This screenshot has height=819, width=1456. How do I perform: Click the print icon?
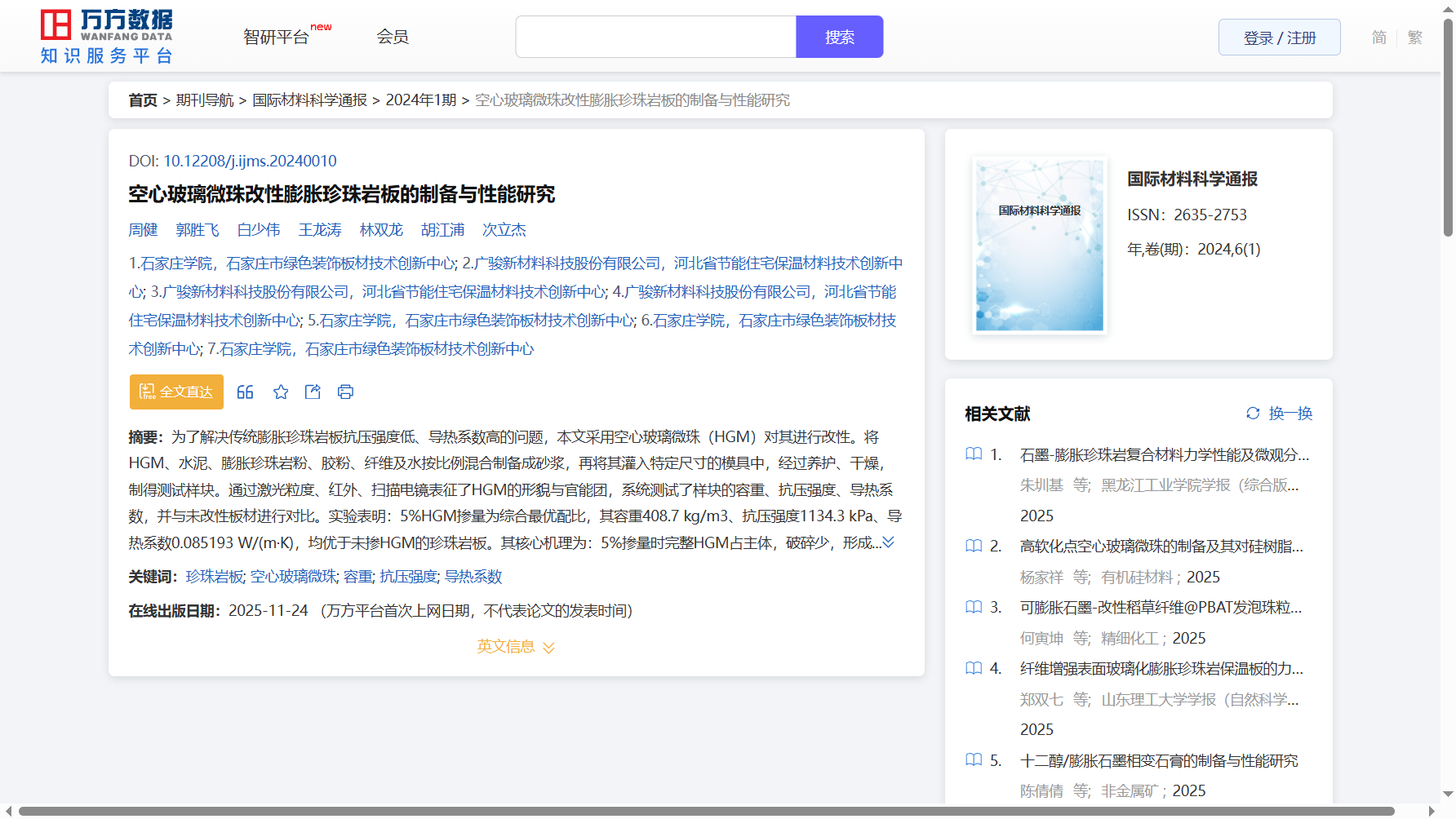pyautogui.click(x=345, y=392)
